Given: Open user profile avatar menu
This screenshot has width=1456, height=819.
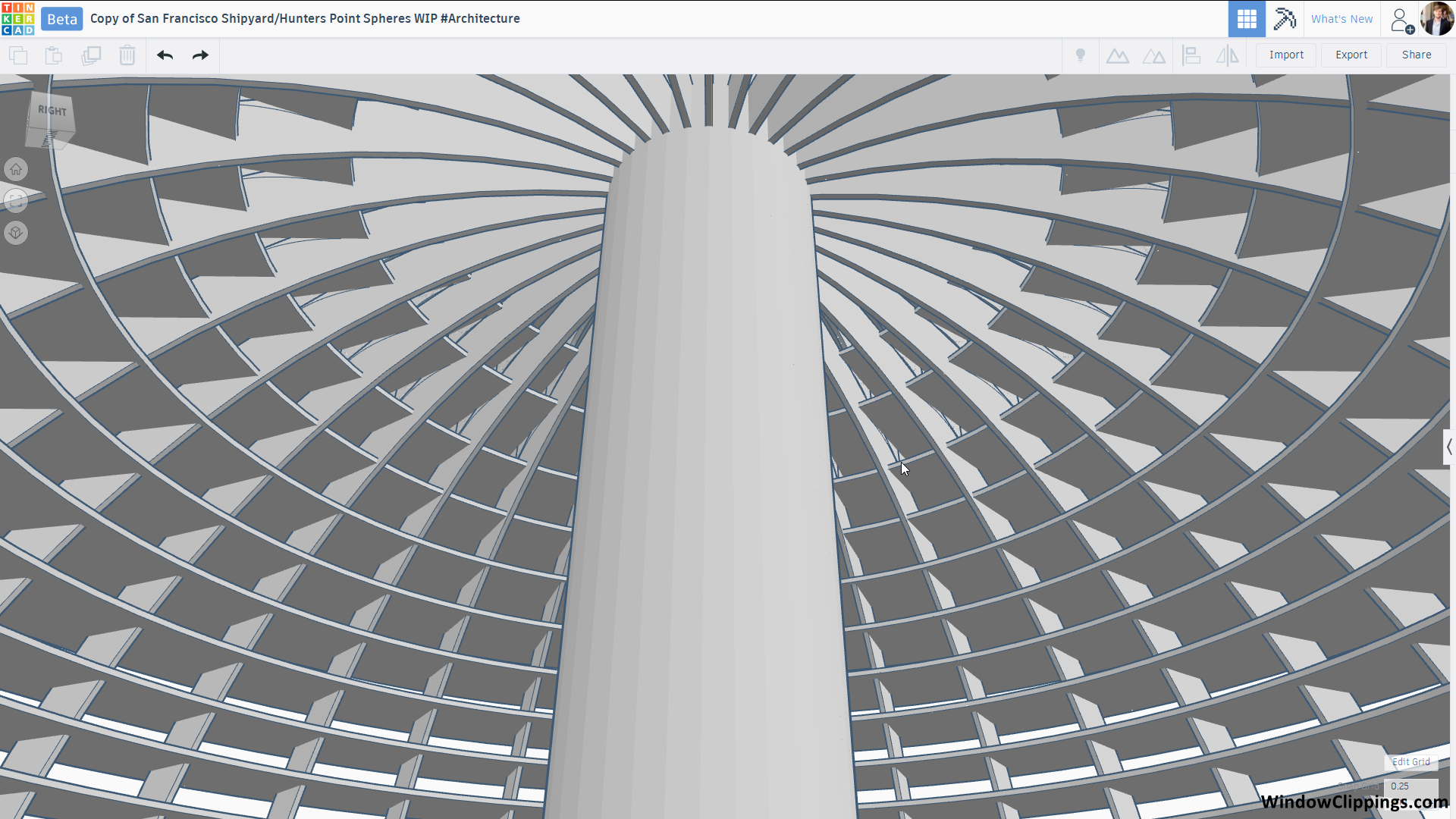Looking at the screenshot, I should tap(1437, 19).
